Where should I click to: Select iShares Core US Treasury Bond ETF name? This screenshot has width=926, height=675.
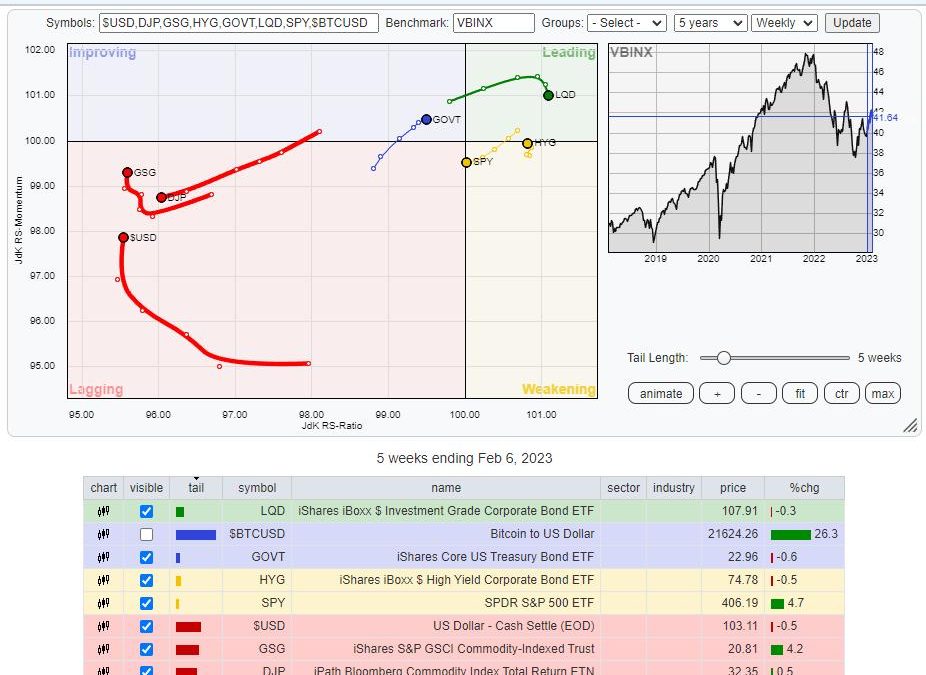[495, 557]
